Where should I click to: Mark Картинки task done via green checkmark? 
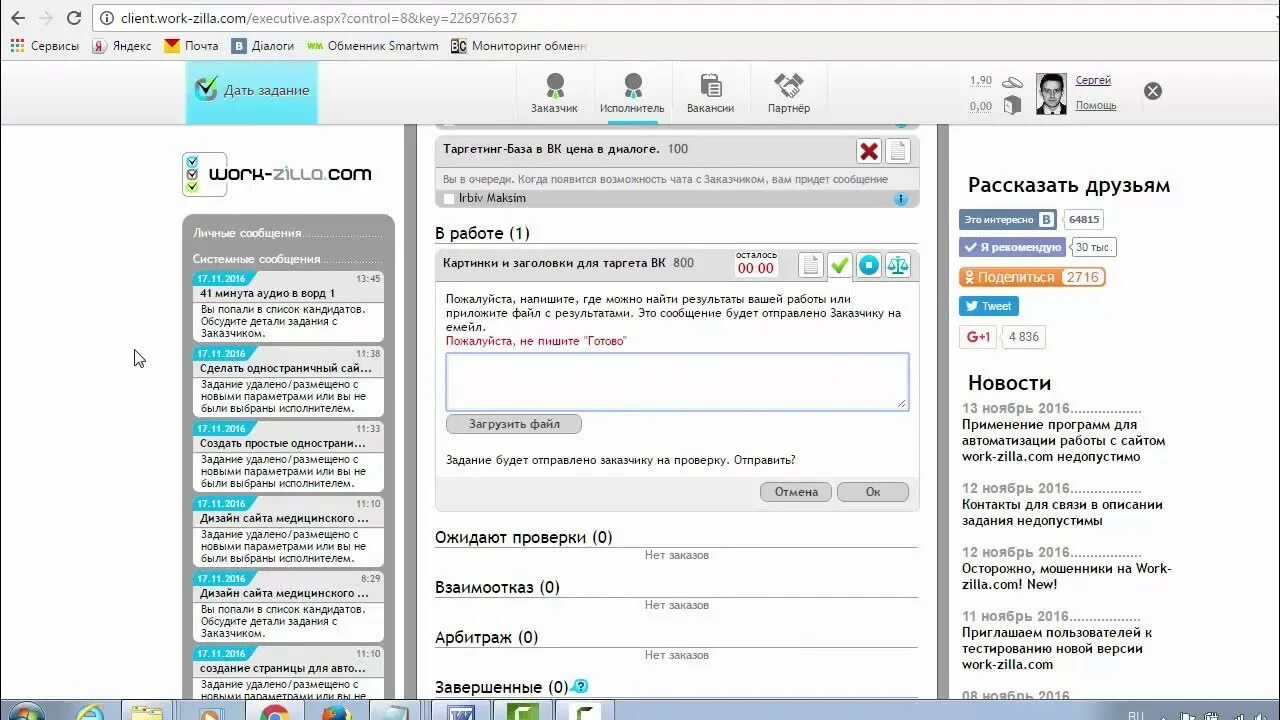(839, 265)
